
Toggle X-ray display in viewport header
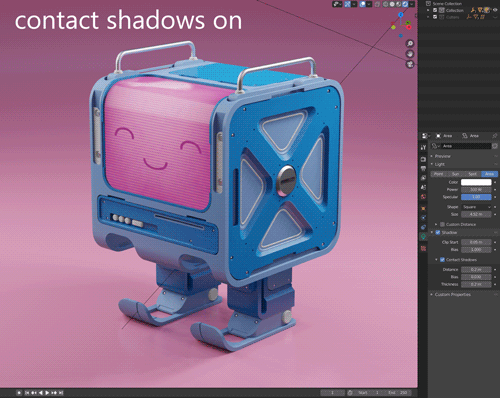[x=377, y=4]
